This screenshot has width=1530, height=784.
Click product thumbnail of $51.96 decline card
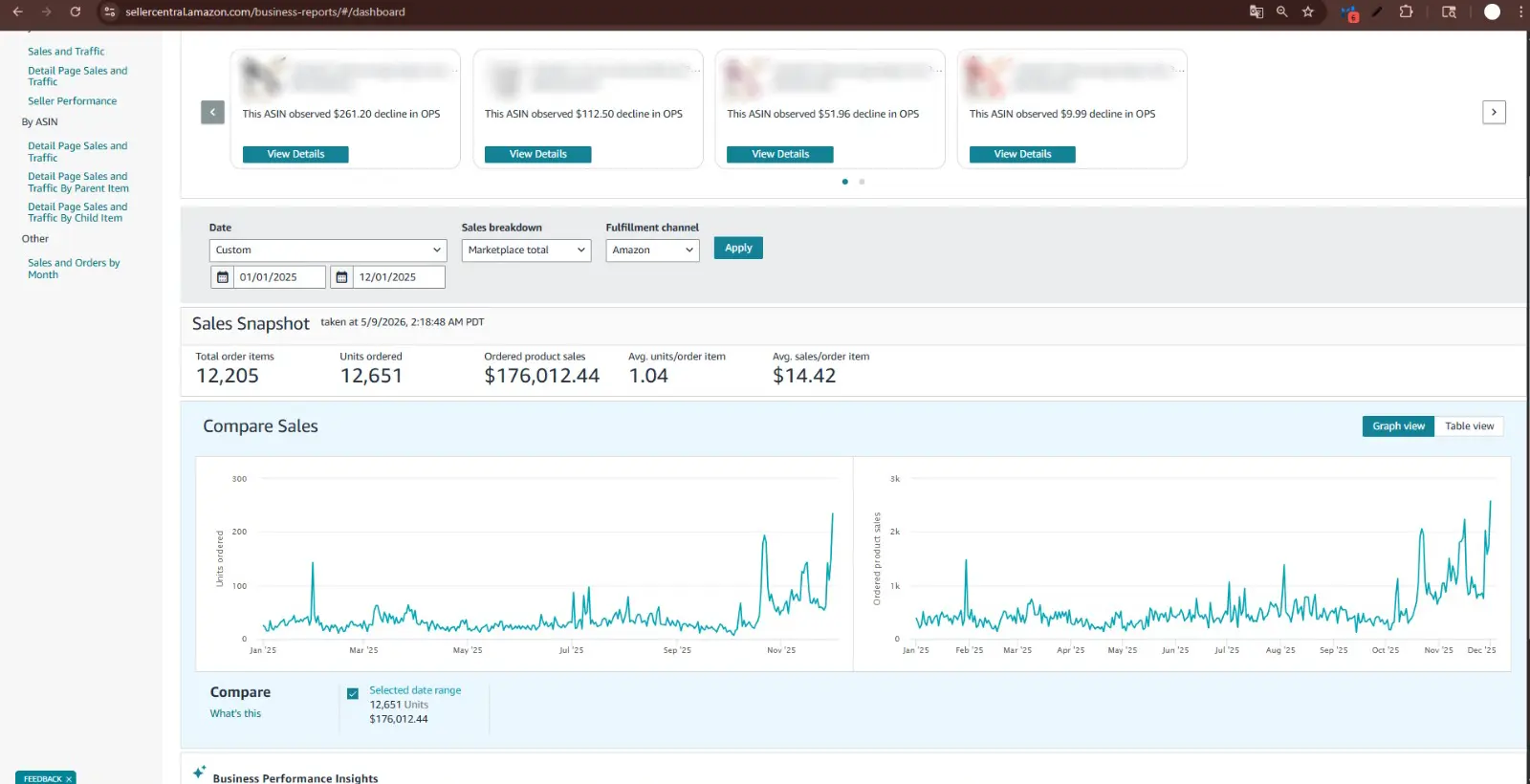pos(746,76)
